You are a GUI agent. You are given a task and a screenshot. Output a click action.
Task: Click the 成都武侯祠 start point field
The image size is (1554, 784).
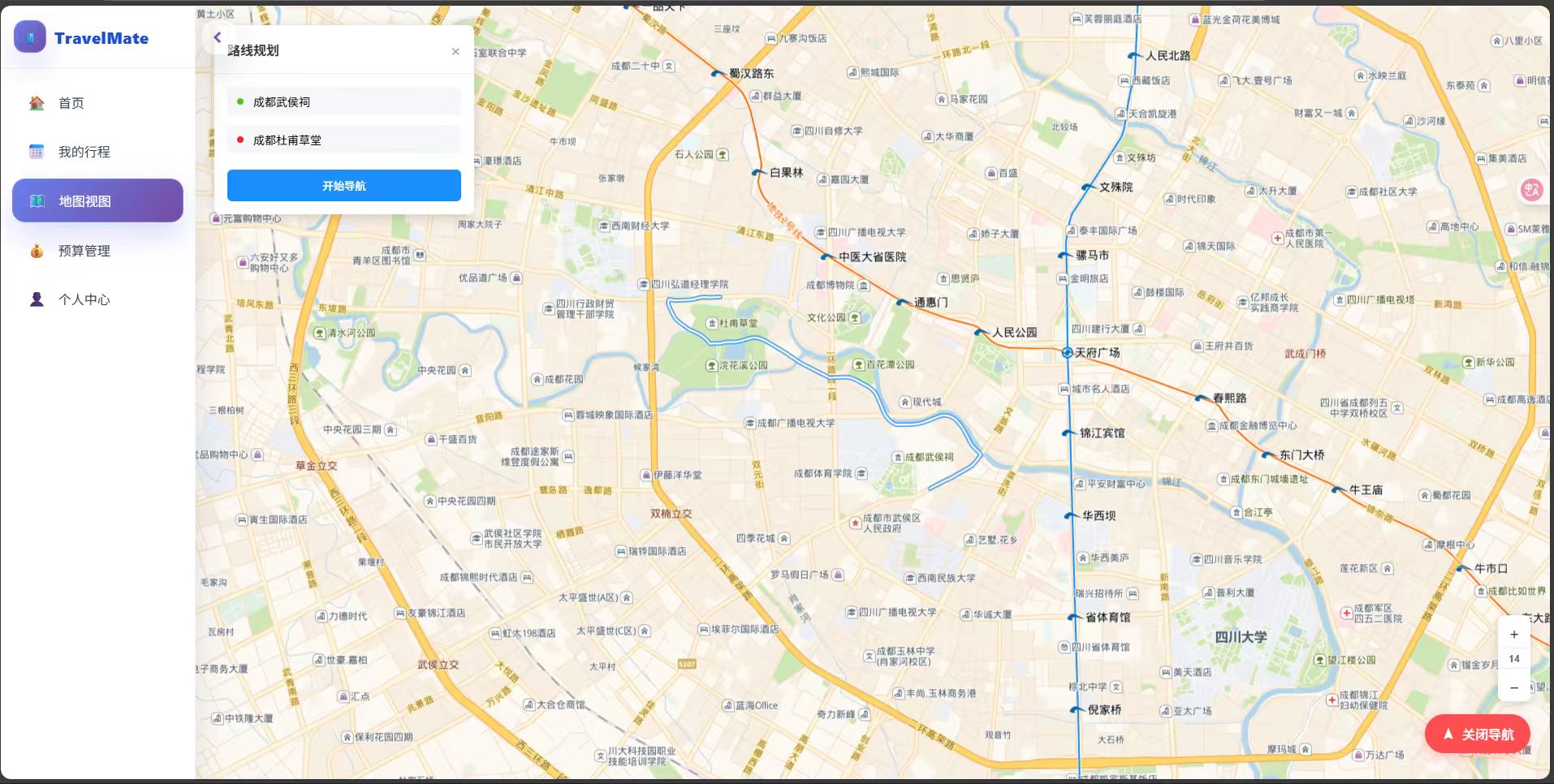[x=344, y=101]
